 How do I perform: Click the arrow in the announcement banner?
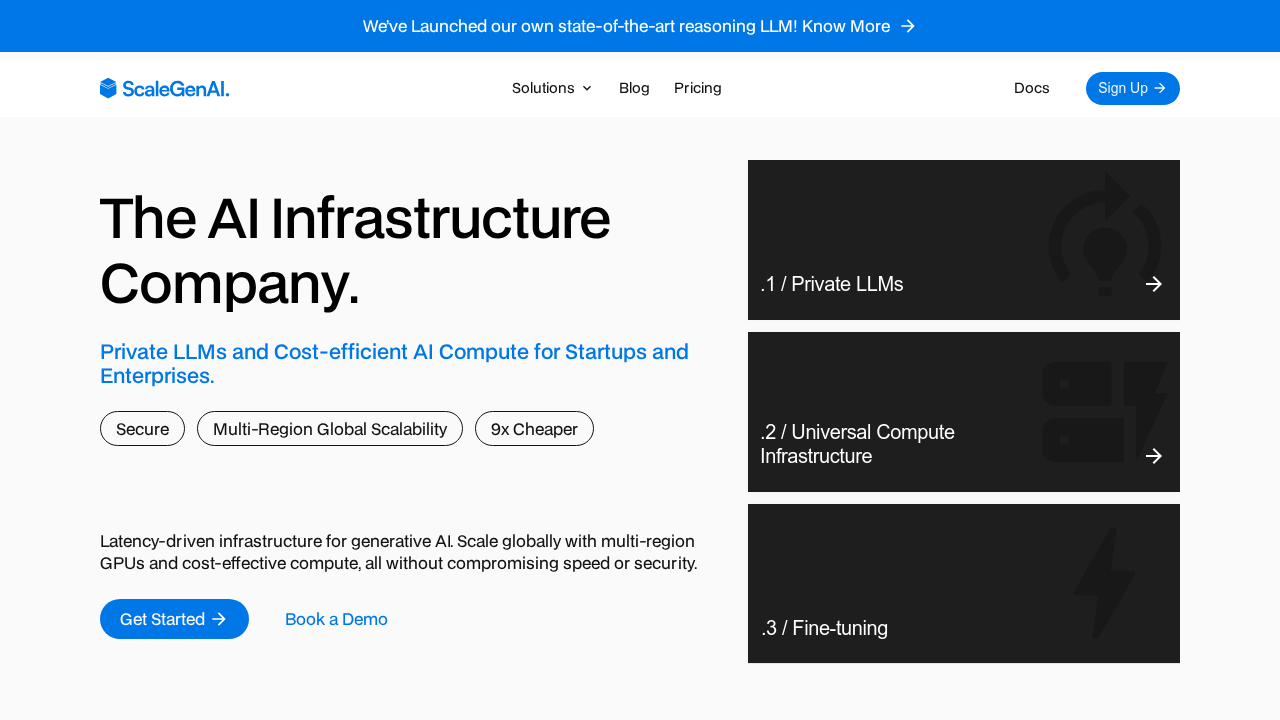(x=908, y=26)
